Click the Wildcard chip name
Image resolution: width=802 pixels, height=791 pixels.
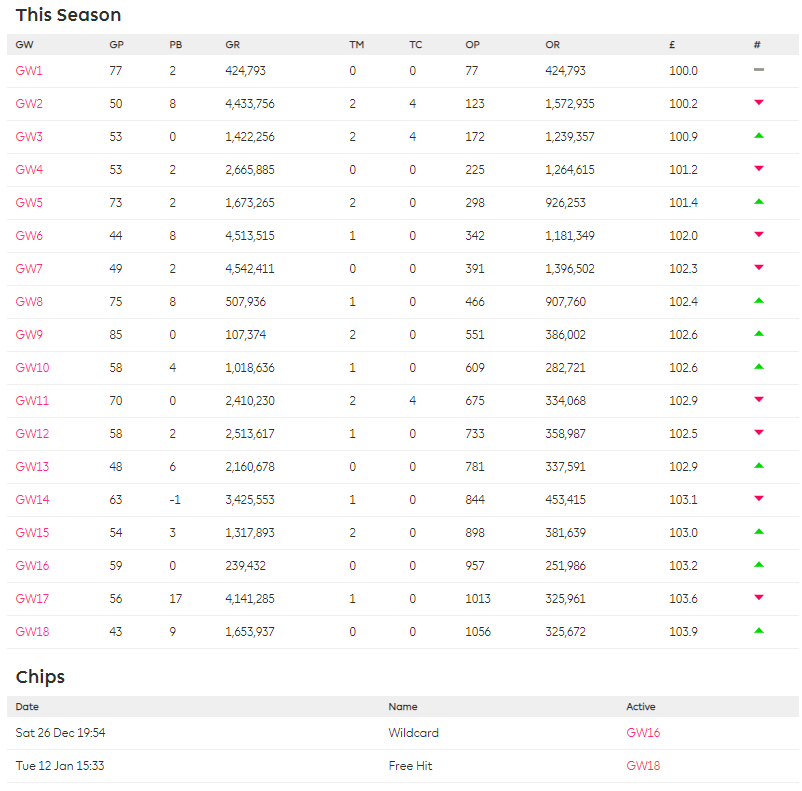click(x=413, y=733)
